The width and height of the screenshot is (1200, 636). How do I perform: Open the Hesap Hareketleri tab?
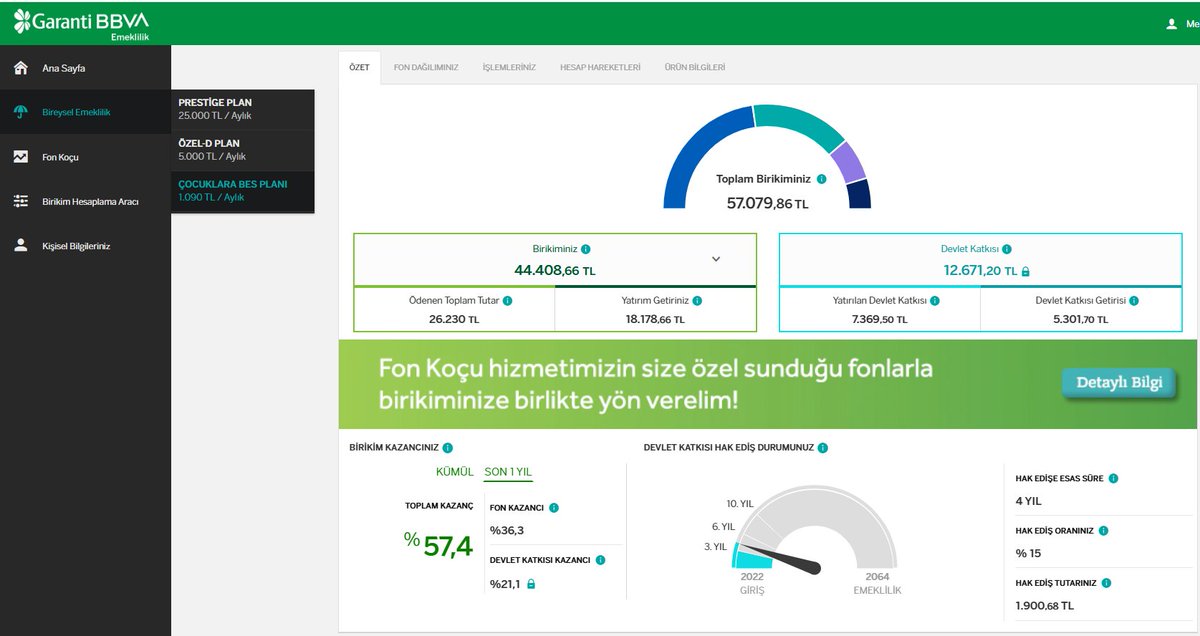pos(600,68)
